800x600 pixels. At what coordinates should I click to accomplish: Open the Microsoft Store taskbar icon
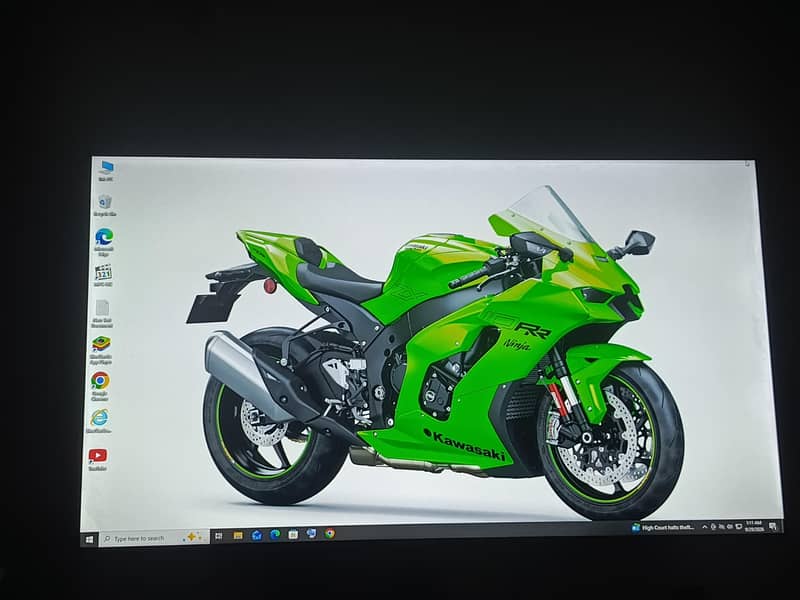click(x=293, y=534)
